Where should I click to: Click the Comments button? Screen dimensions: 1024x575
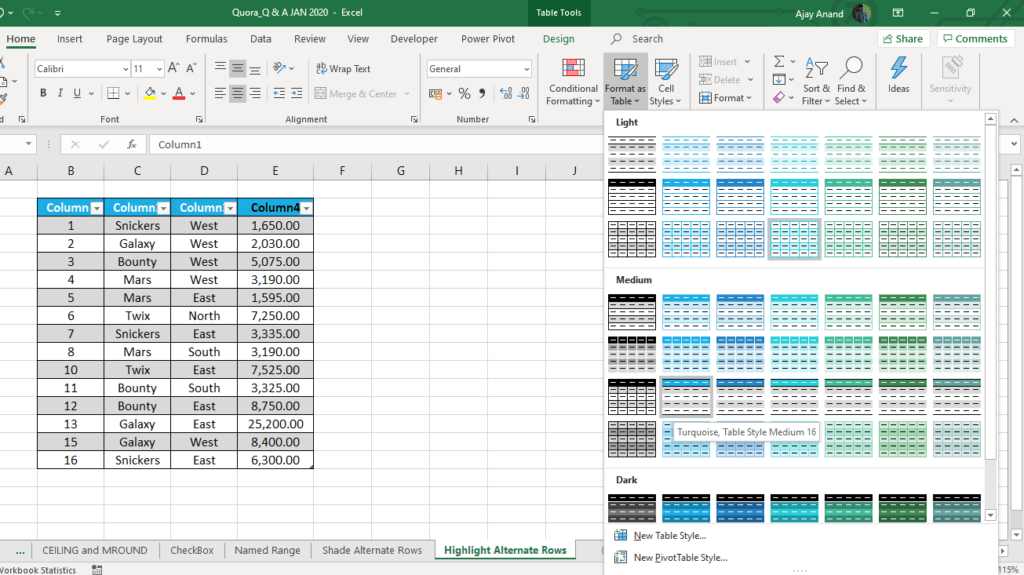[x=976, y=39]
